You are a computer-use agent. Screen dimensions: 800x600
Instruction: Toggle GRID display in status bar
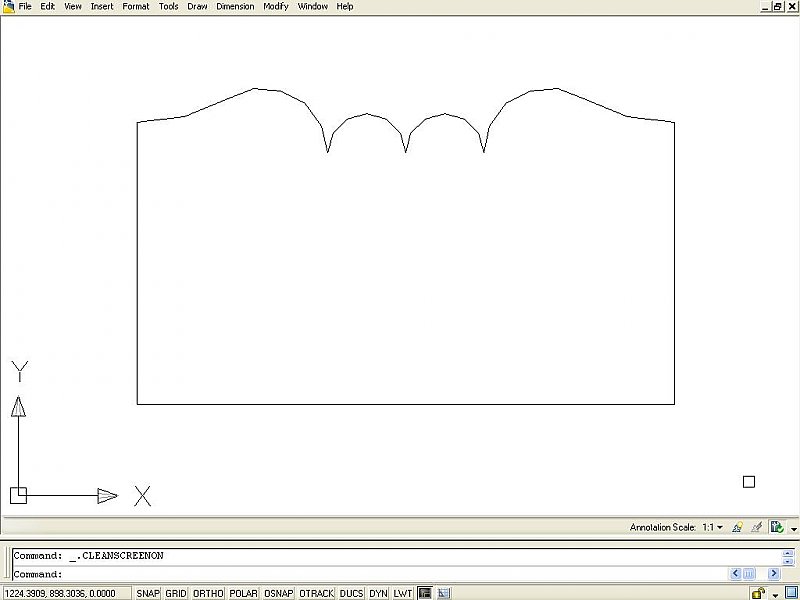coord(176,593)
